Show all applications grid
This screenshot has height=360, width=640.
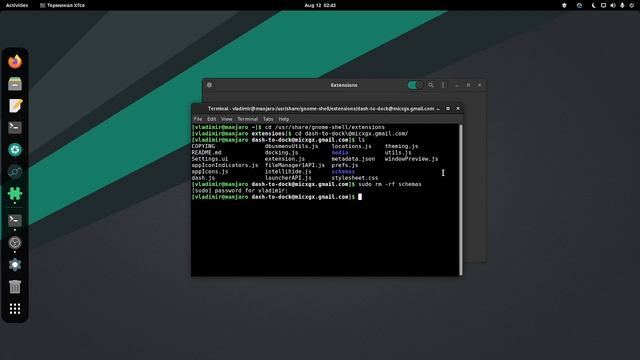click(15, 309)
